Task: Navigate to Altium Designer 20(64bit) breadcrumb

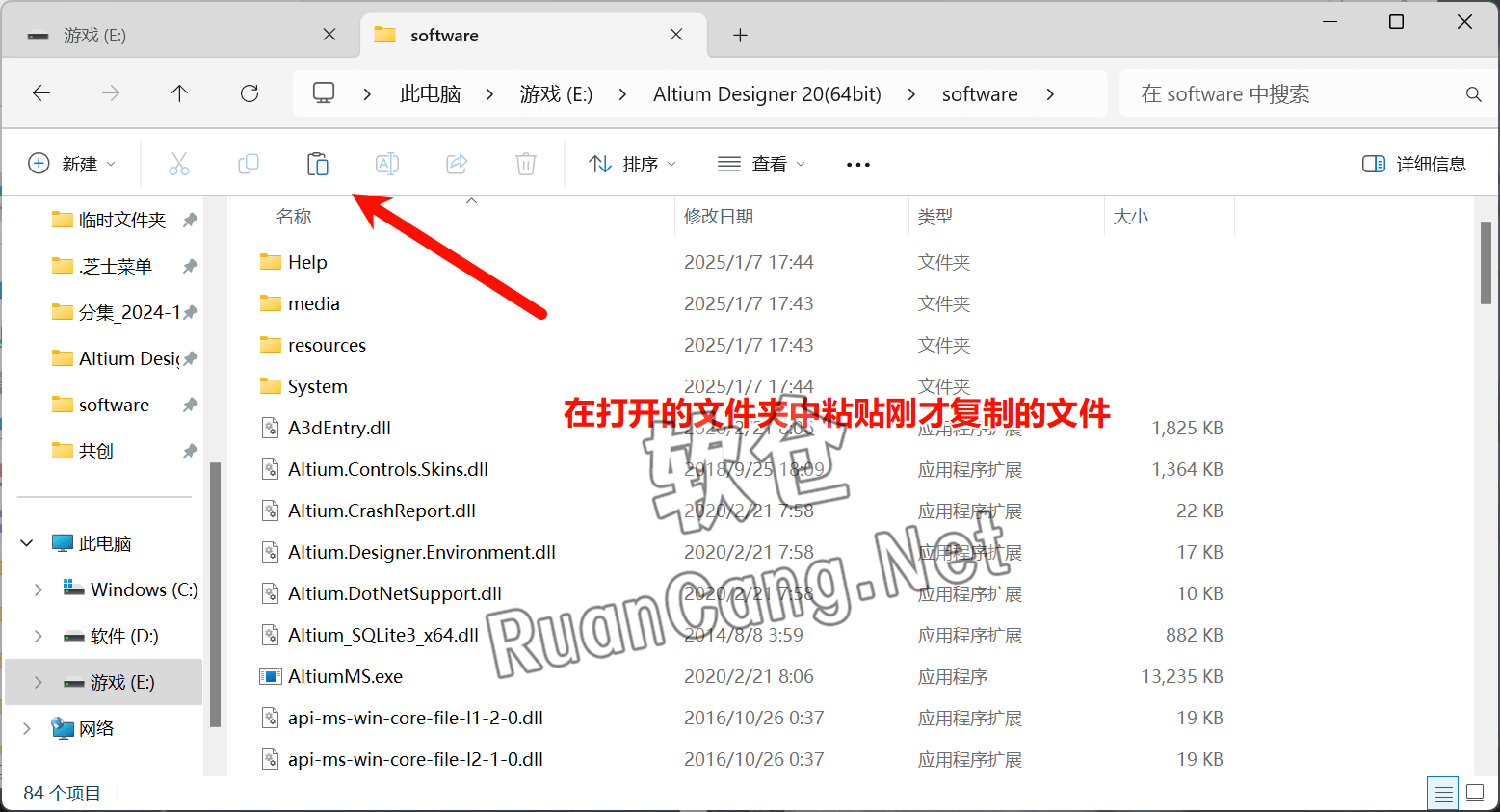Action: click(x=767, y=94)
